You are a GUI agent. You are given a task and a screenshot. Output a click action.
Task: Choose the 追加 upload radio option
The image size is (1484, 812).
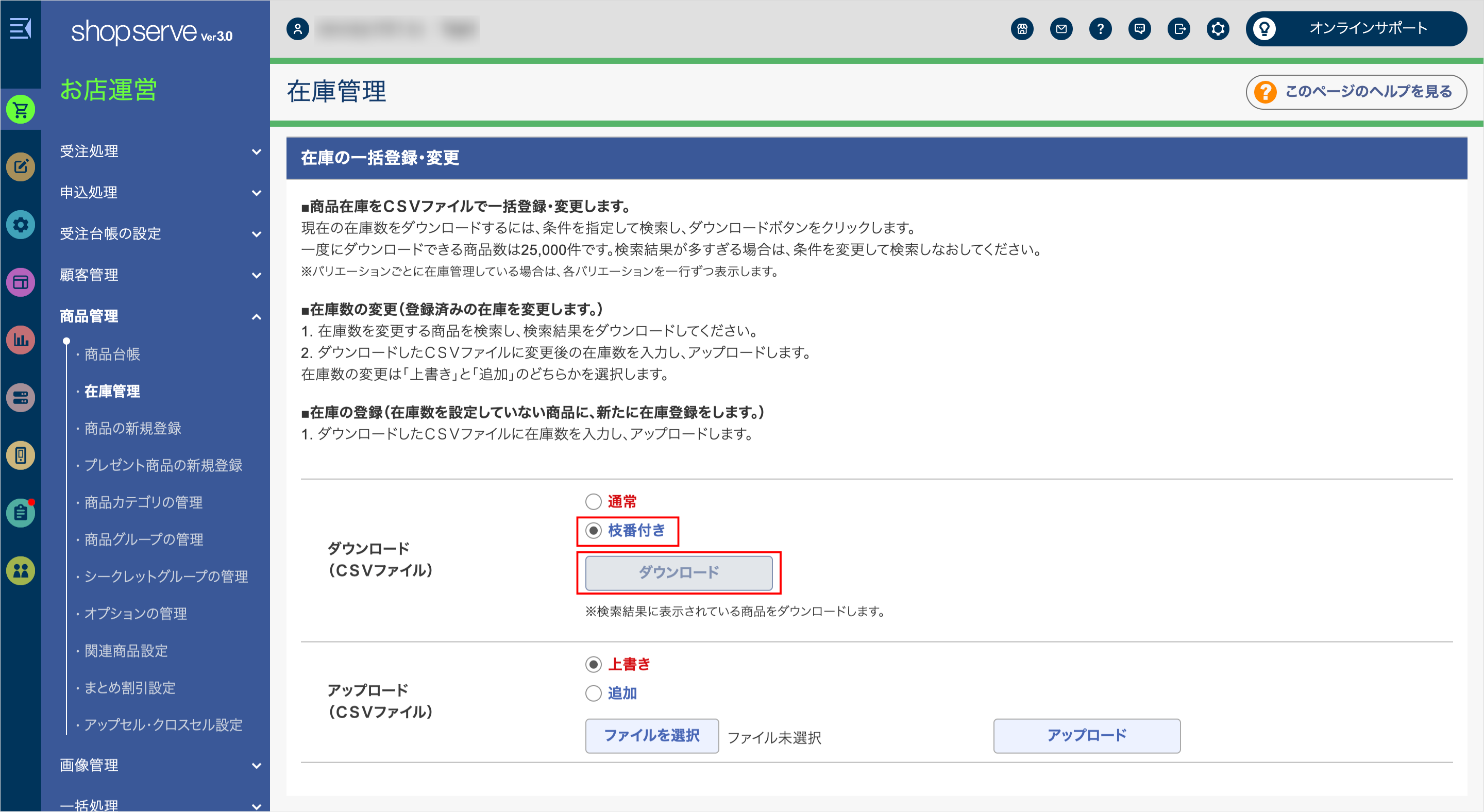(x=594, y=693)
